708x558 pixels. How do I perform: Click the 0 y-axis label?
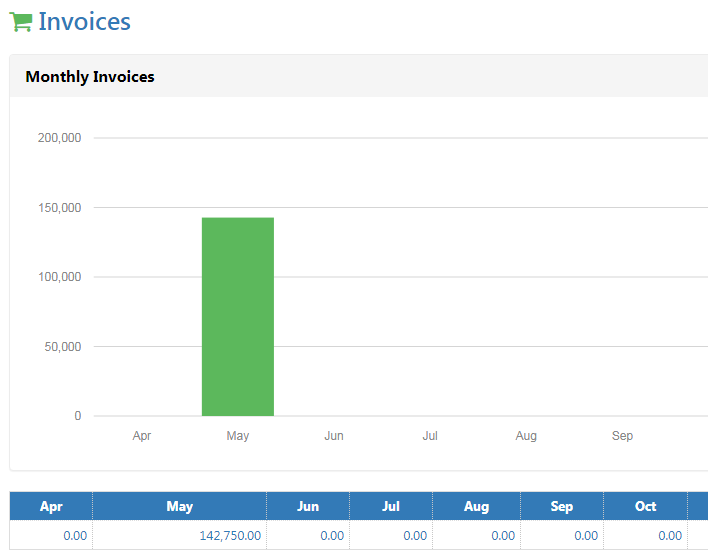[x=78, y=416]
